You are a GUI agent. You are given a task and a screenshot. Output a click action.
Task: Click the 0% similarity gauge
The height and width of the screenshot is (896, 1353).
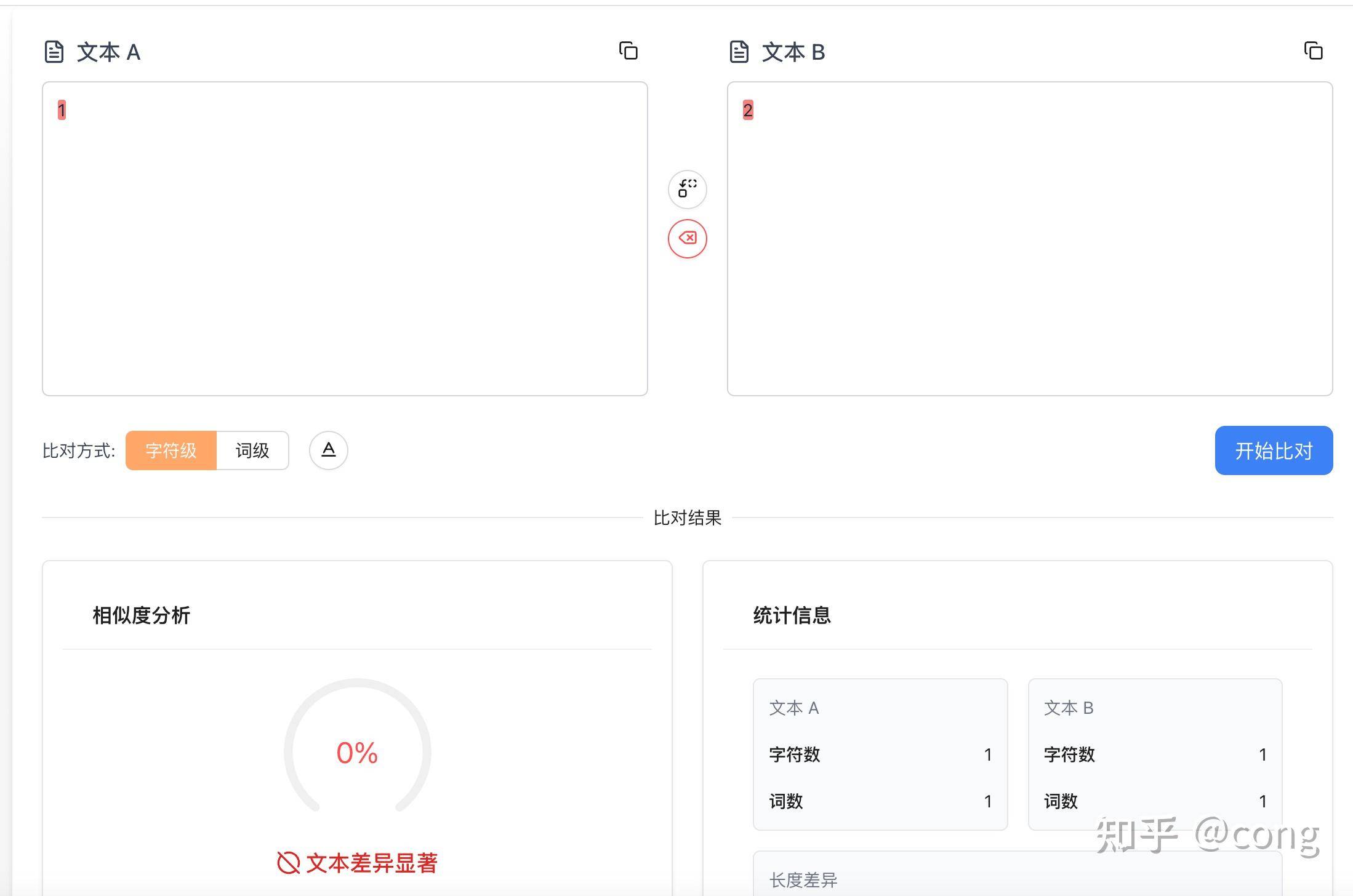tap(357, 746)
